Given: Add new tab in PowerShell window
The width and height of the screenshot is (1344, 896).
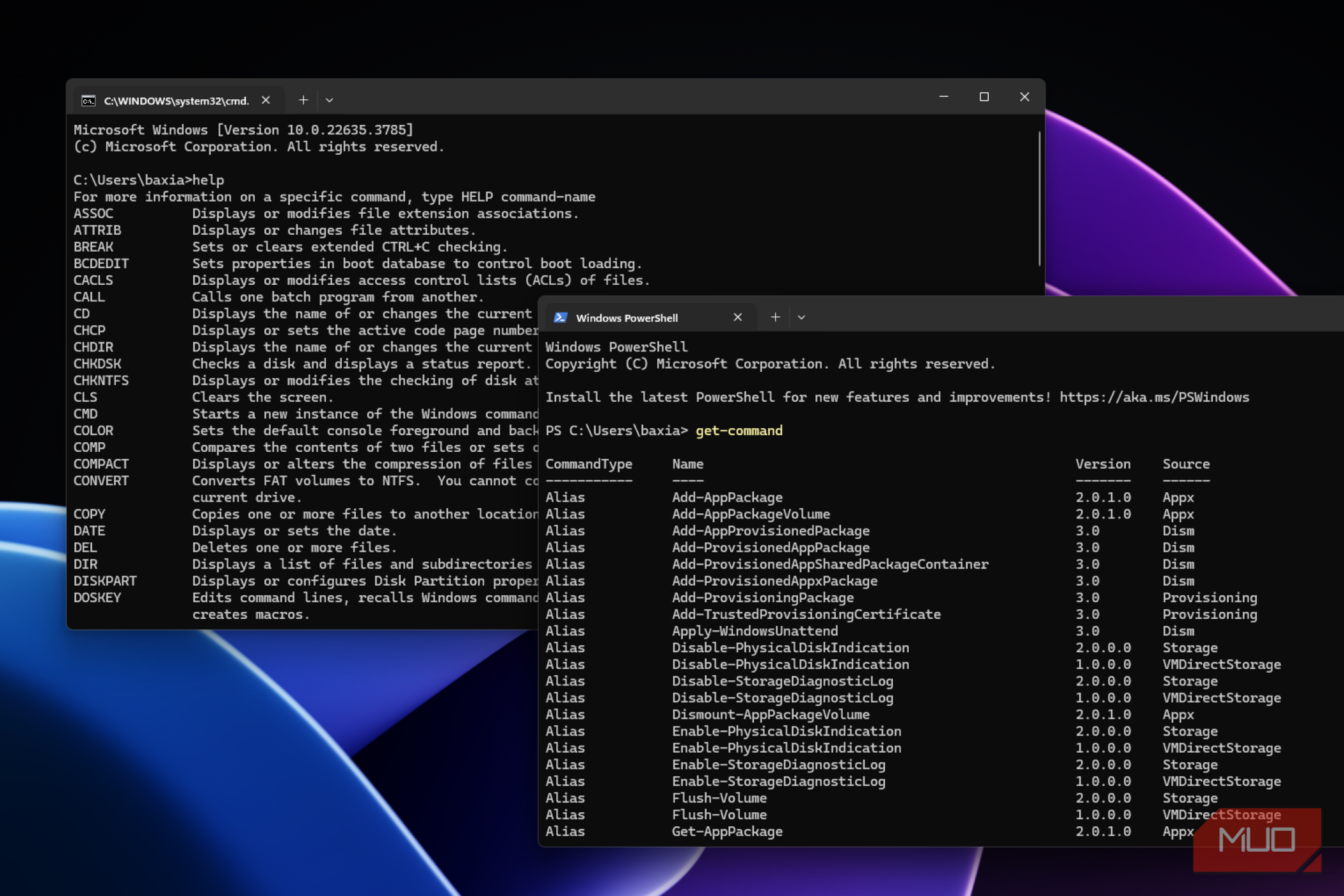Looking at the screenshot, I should 775,317.
